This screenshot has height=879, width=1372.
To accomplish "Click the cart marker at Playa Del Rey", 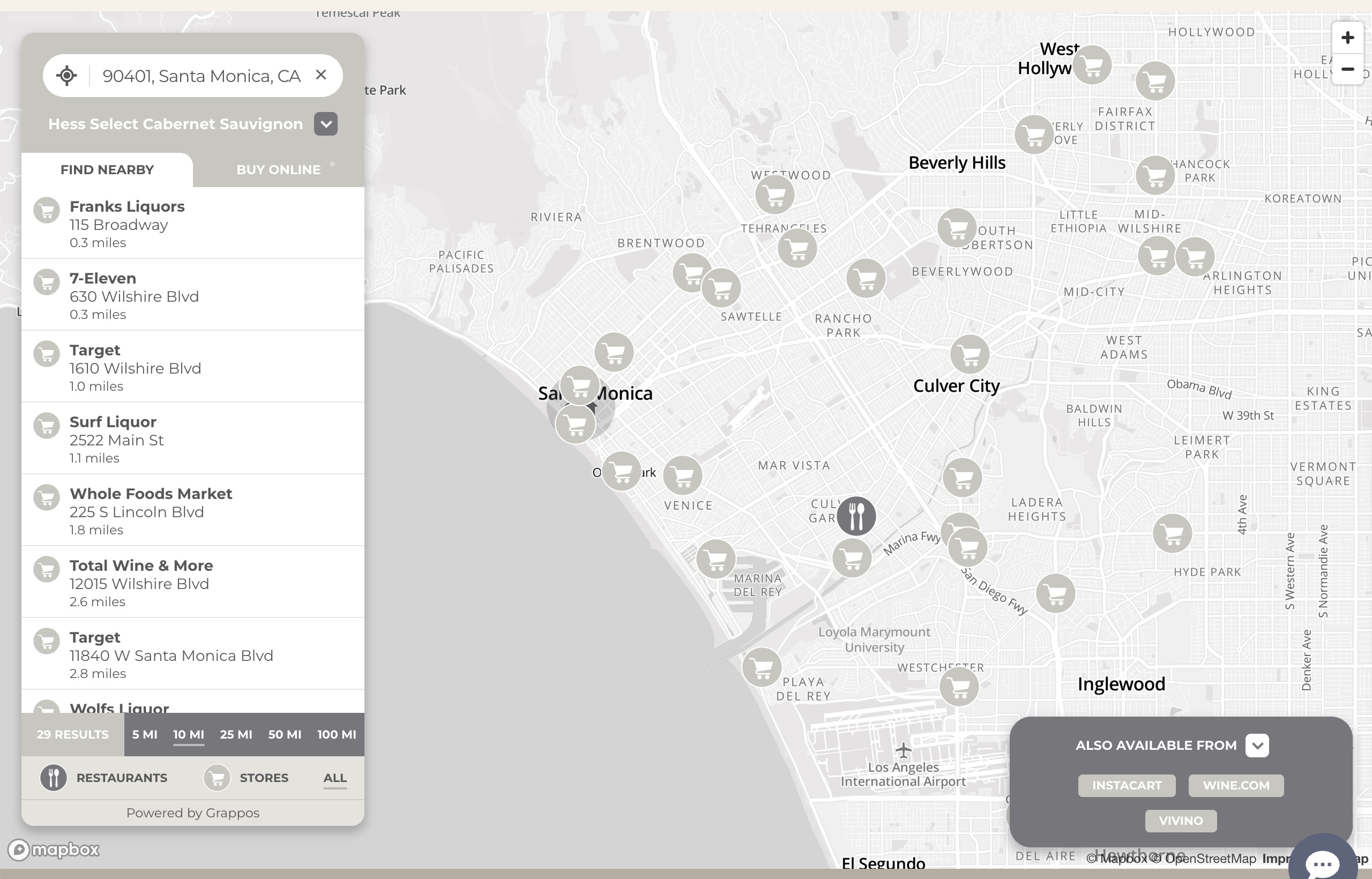I will pos(762,667).
